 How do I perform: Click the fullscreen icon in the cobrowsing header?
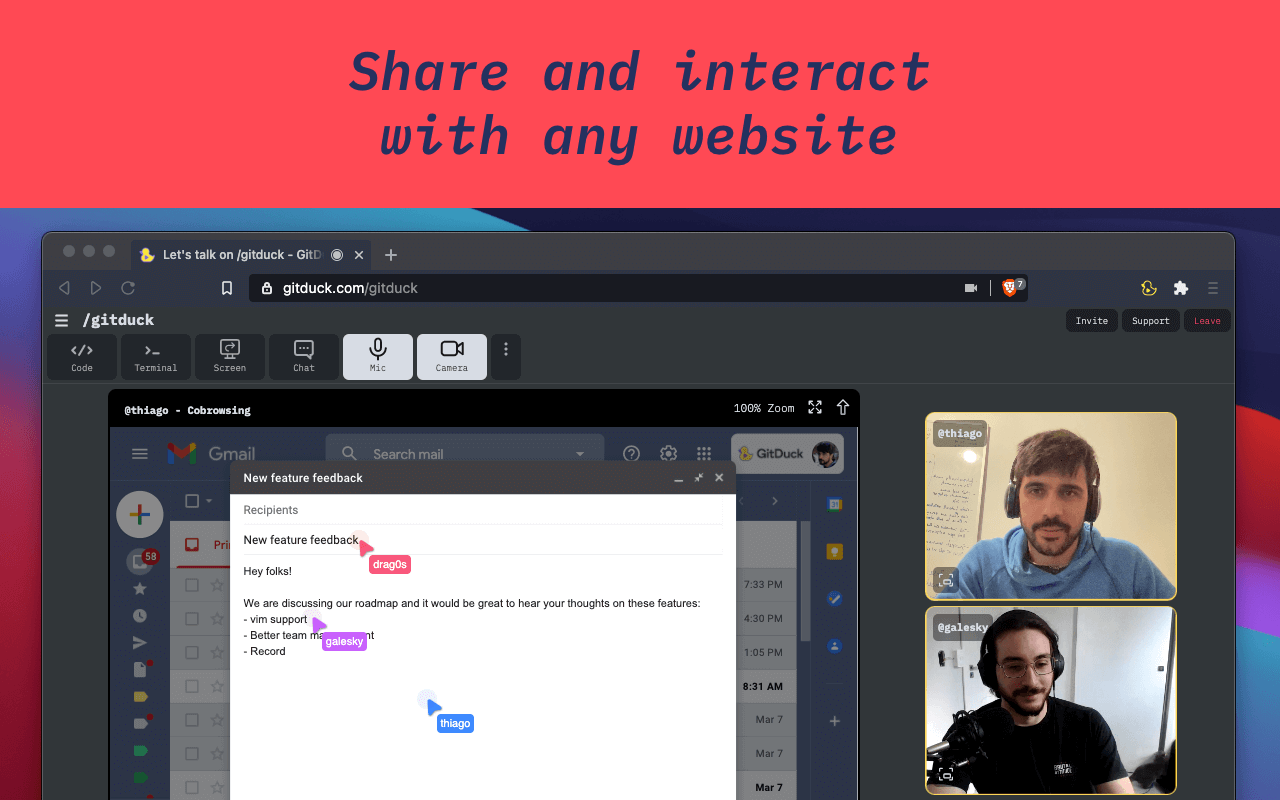tap(814, 408)
